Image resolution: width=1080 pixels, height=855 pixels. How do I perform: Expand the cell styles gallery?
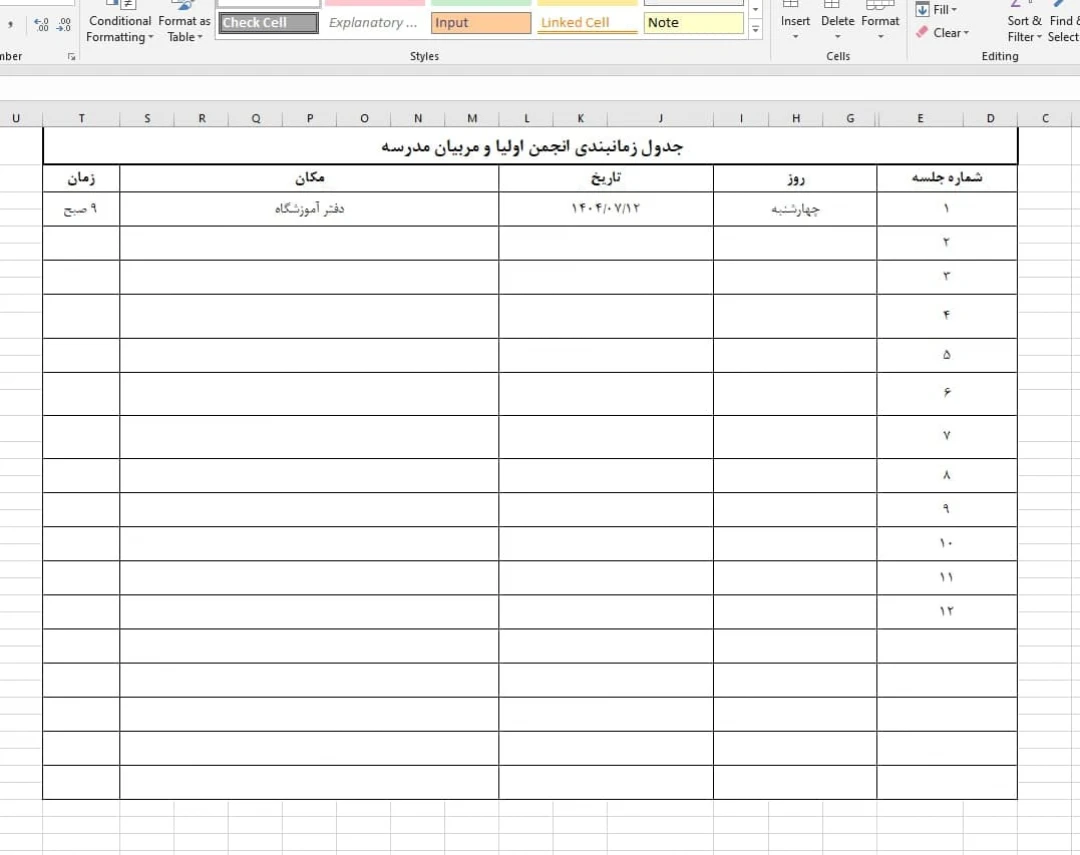755,31
